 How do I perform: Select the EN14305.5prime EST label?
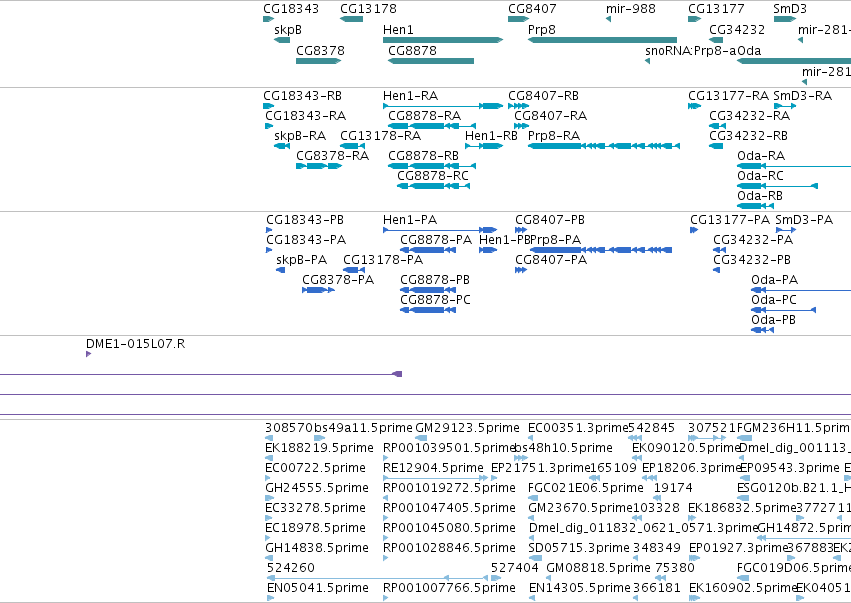click(580, 589)
